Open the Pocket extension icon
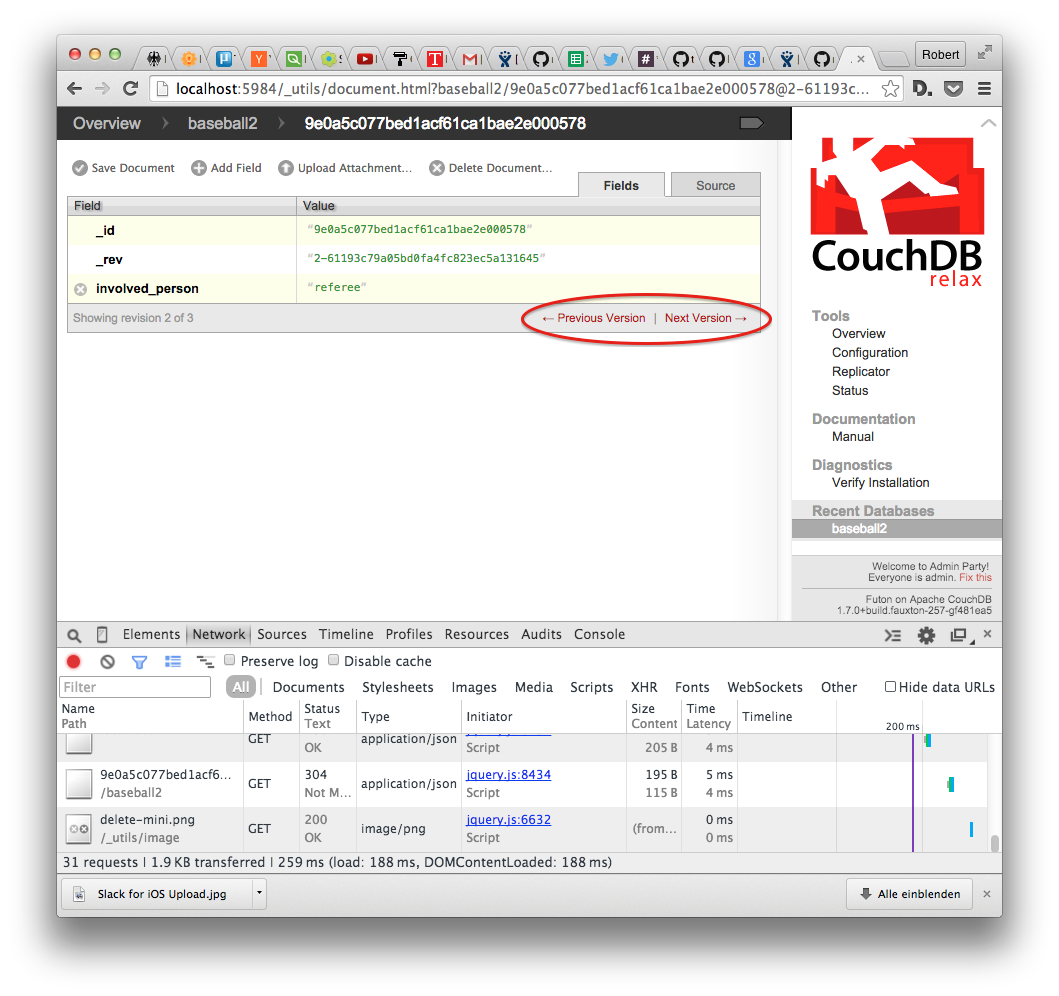 click(x=953, y=88)
